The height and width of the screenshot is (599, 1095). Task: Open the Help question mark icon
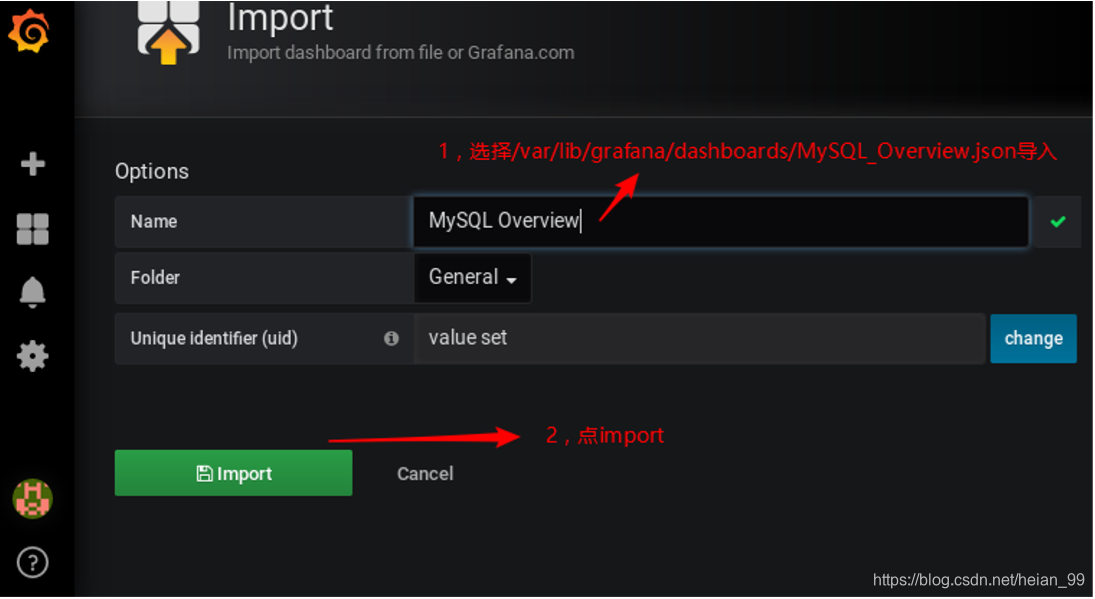pyautogui.click(x=32, y=562)
